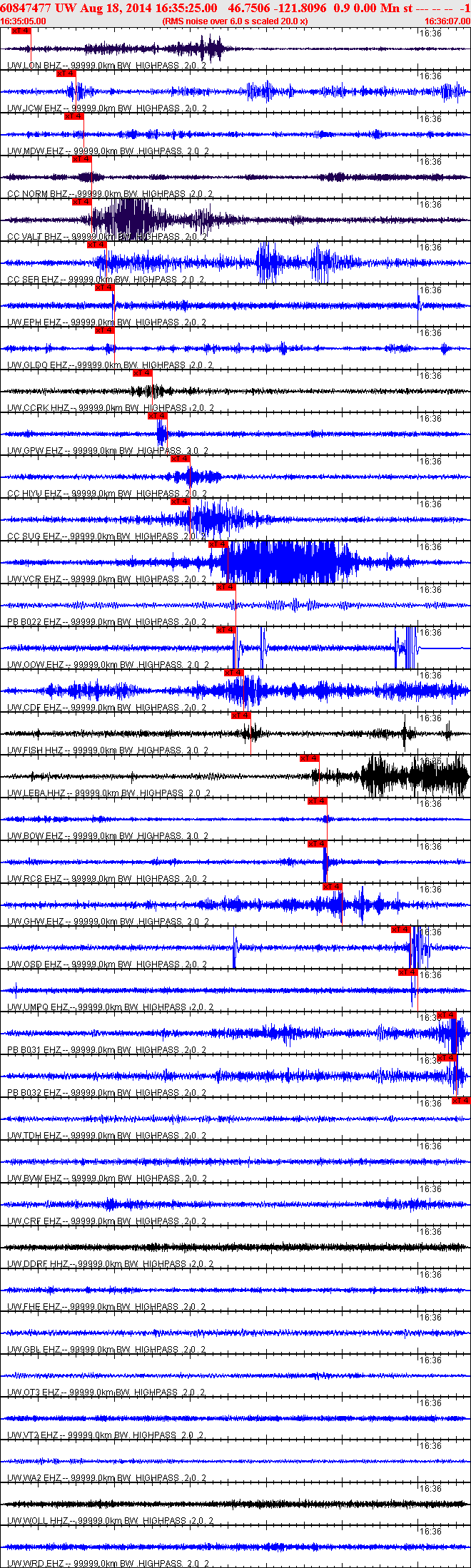Click the end time 16:36:07.00 label

pos(447,21)
